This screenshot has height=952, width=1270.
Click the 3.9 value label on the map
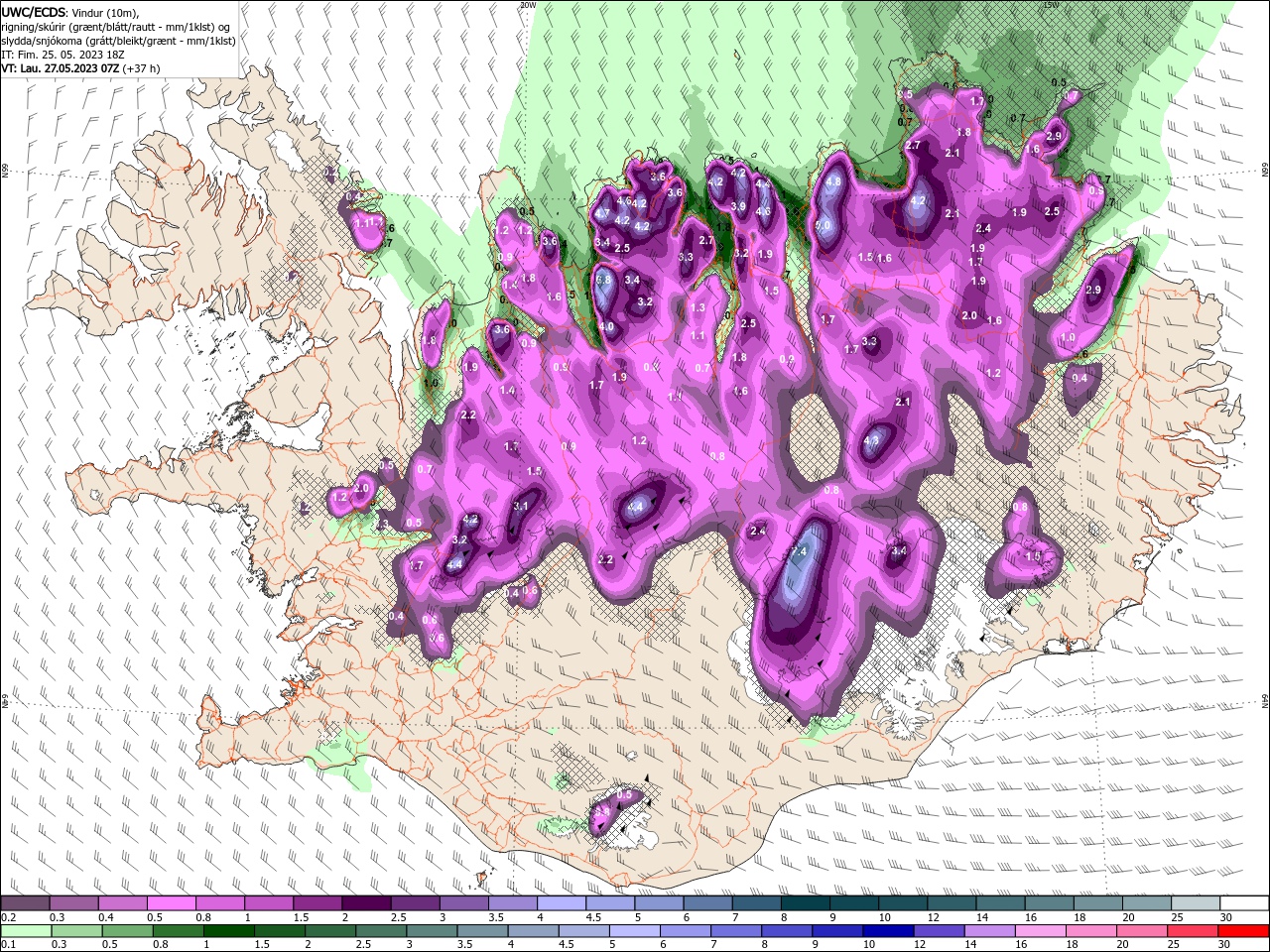[x=738, y=206]
